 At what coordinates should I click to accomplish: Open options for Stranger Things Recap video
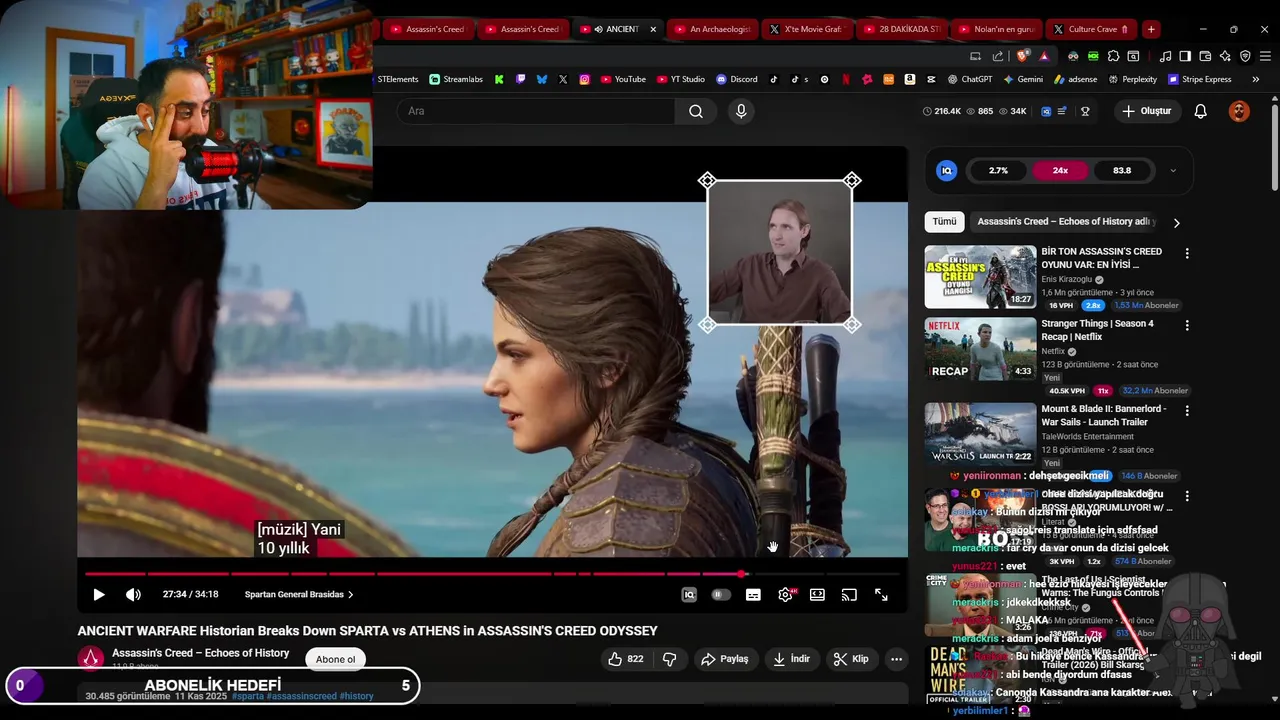[x=1187, y=326]
